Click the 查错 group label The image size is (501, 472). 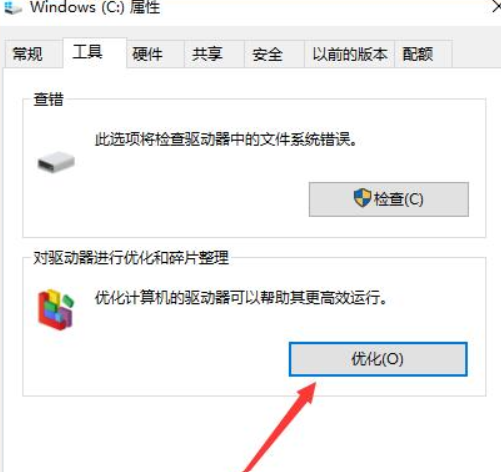[x=48, y=99]
